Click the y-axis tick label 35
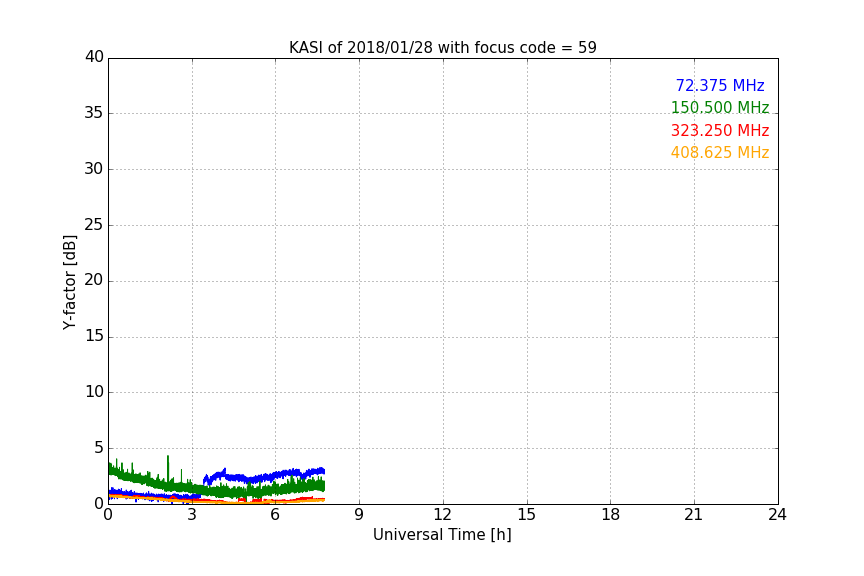Image resolution: width=864 pixels, height=576 pixels. pos(94,113)
